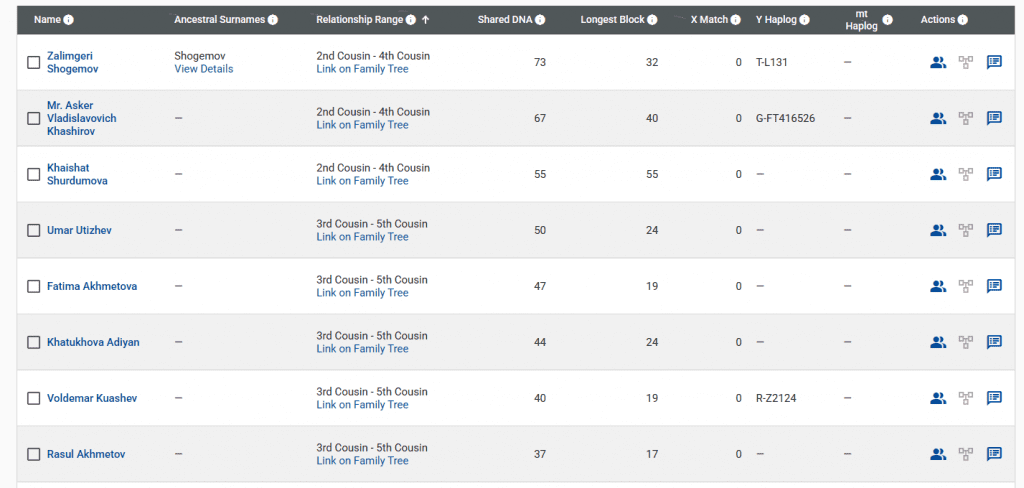Click the info icon next to Longest Block
The height and width of the screenshot is (488, 1024).
coord(652,20)
